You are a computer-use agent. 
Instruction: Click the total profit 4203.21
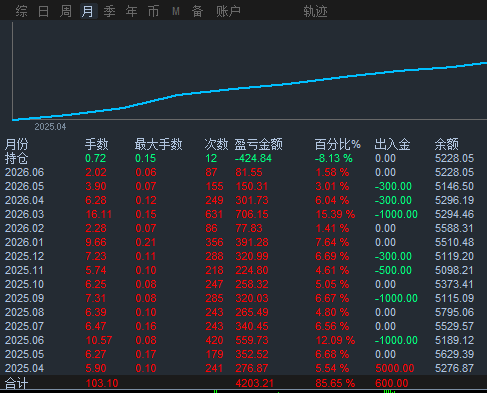point(255,383)
